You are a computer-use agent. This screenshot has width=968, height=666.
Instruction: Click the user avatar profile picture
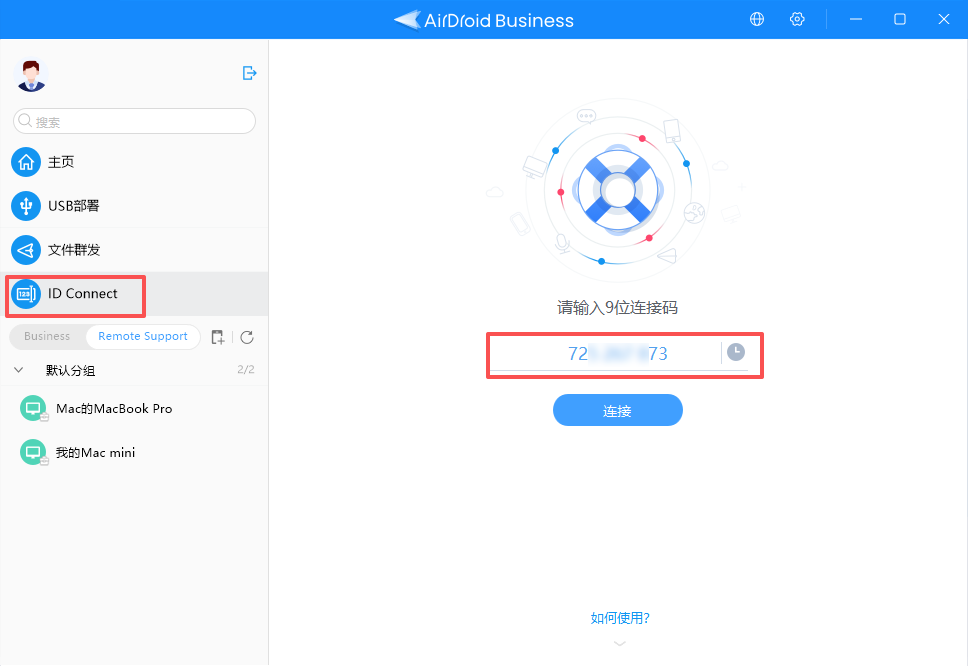31,75
